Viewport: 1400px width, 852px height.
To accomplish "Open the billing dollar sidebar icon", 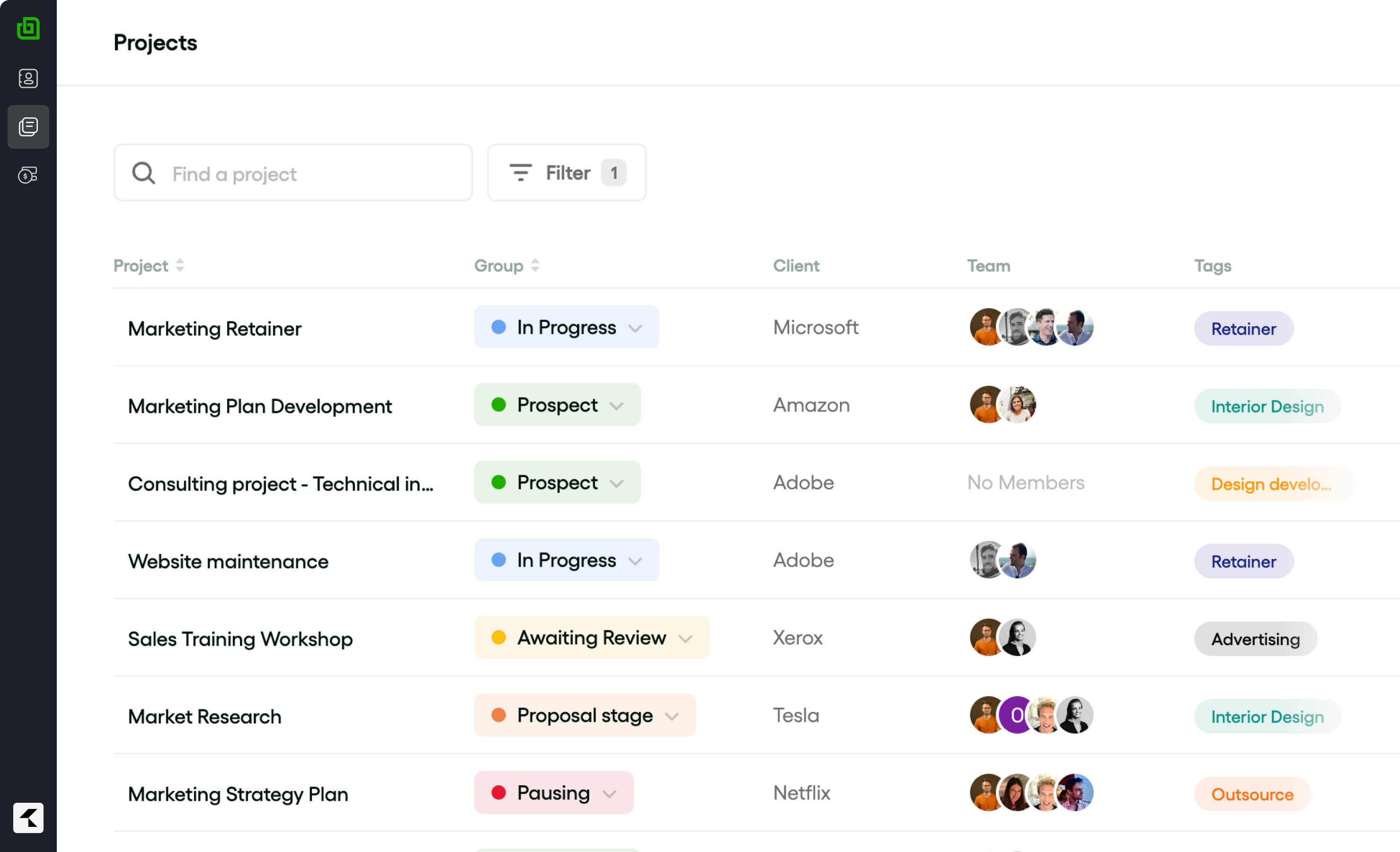I will 28,175.
